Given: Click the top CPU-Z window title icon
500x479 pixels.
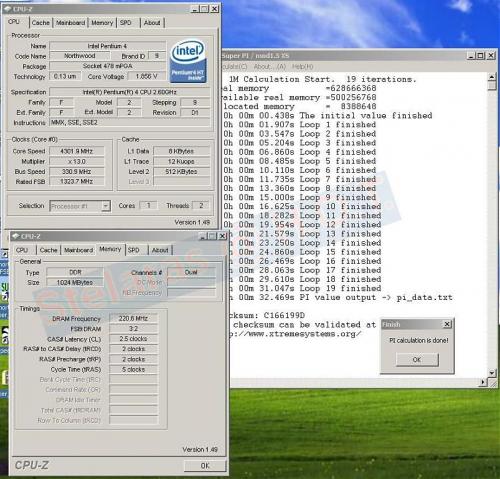Looking at the screenshot, I should 7,9.
